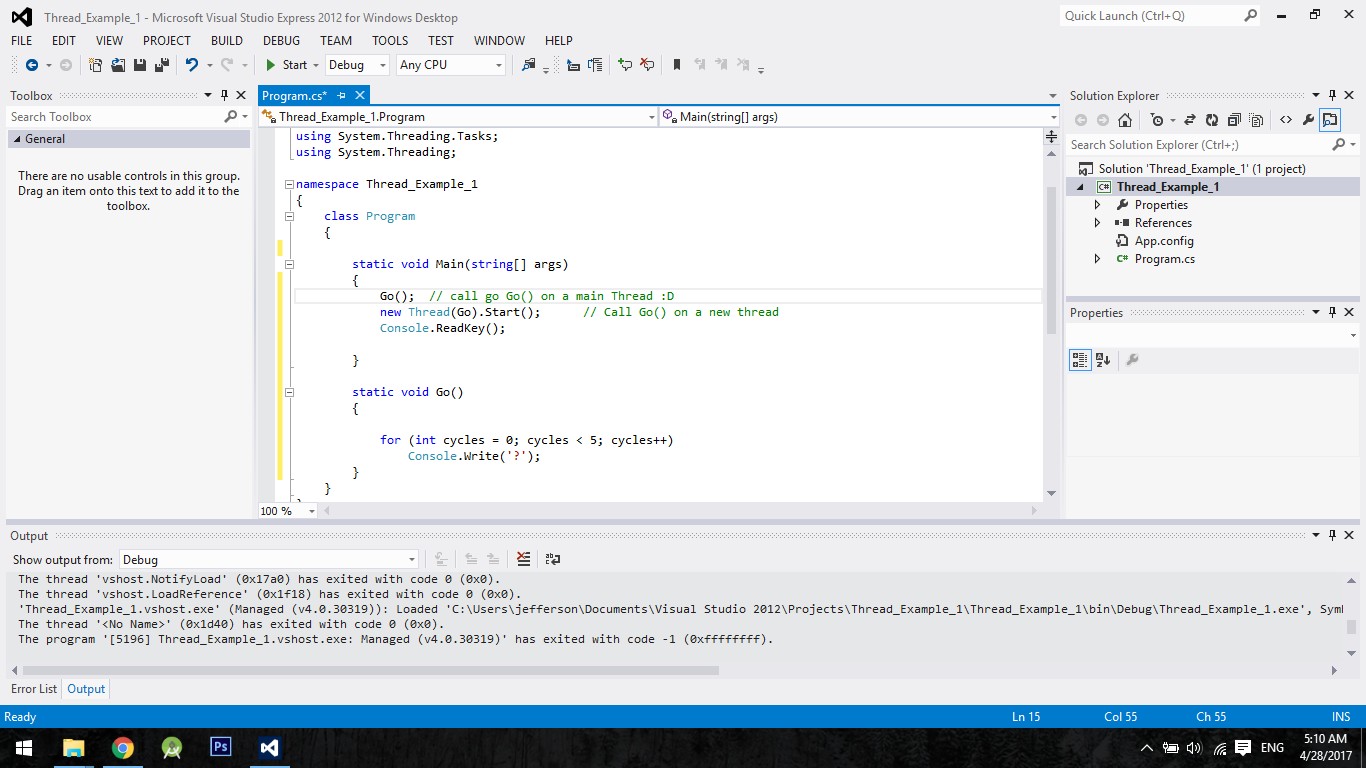Click Show All Files in Solution Explorer

(1256, 120)
